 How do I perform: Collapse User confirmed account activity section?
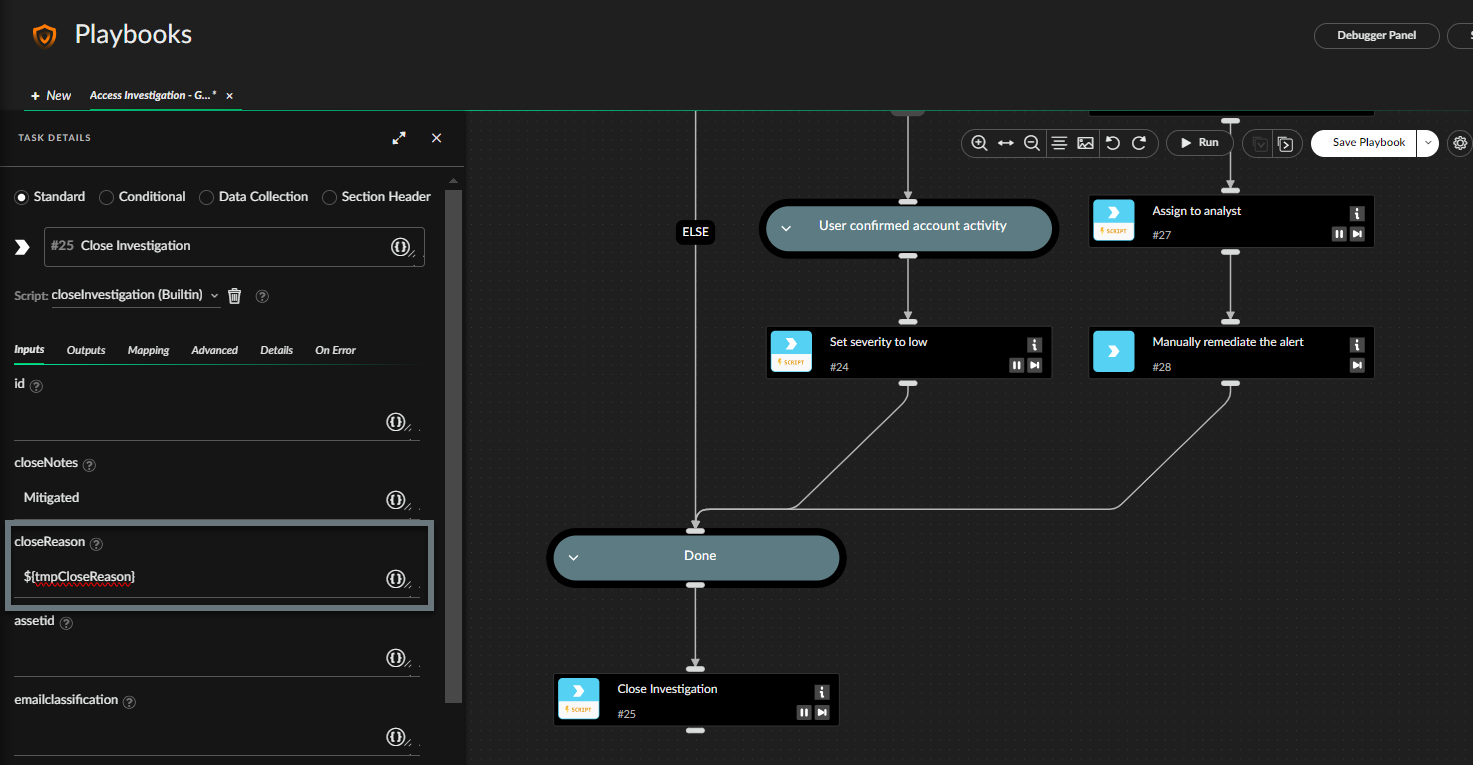tap(786, 228)
